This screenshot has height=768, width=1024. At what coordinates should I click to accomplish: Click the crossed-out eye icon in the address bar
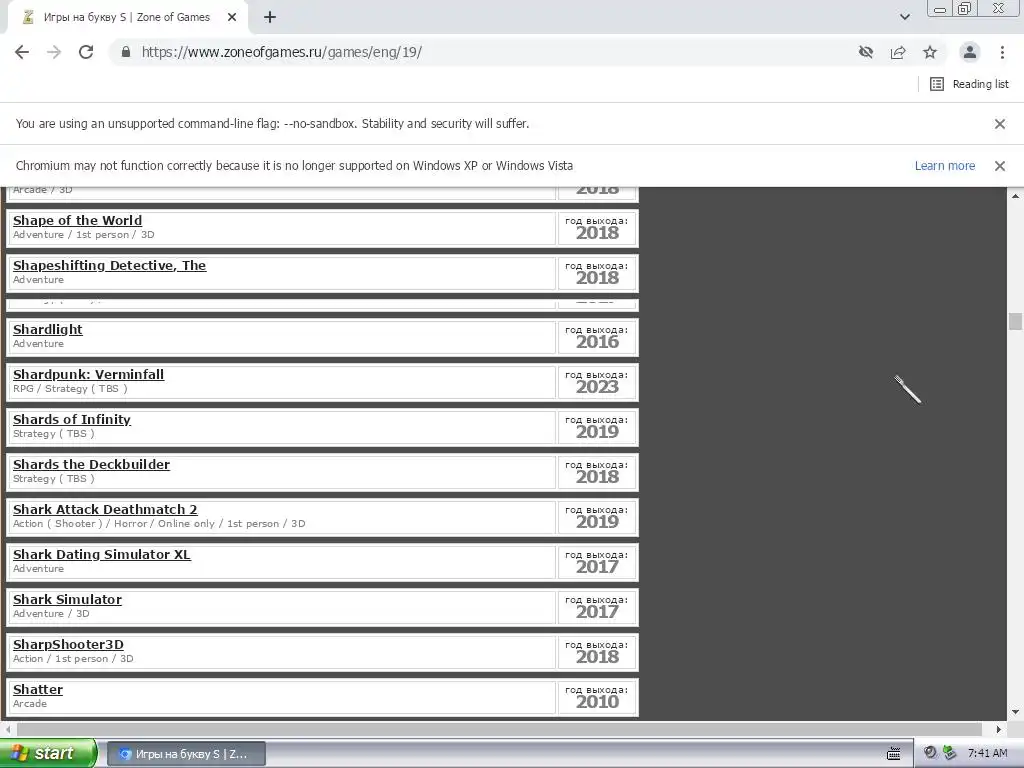[866, 52]
